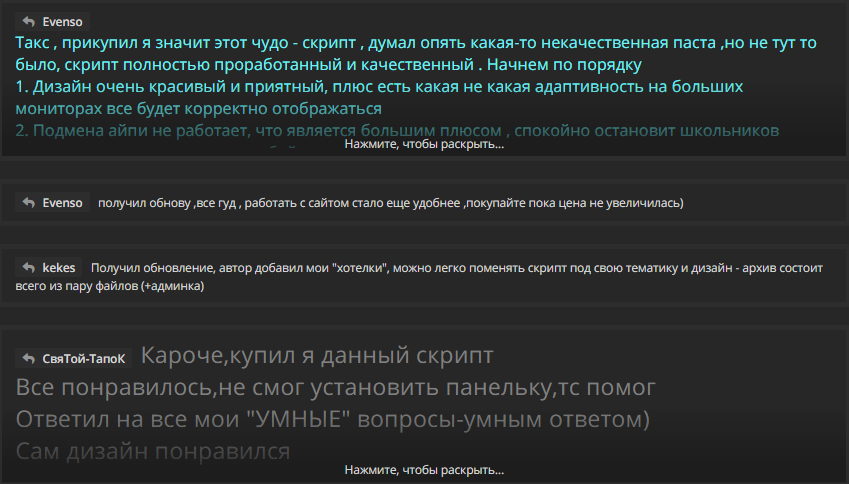This screenshot has height=484, width=849.
Task: Click the line 'мониторах все будет корректно отображаться'
Action: point(199,109)
